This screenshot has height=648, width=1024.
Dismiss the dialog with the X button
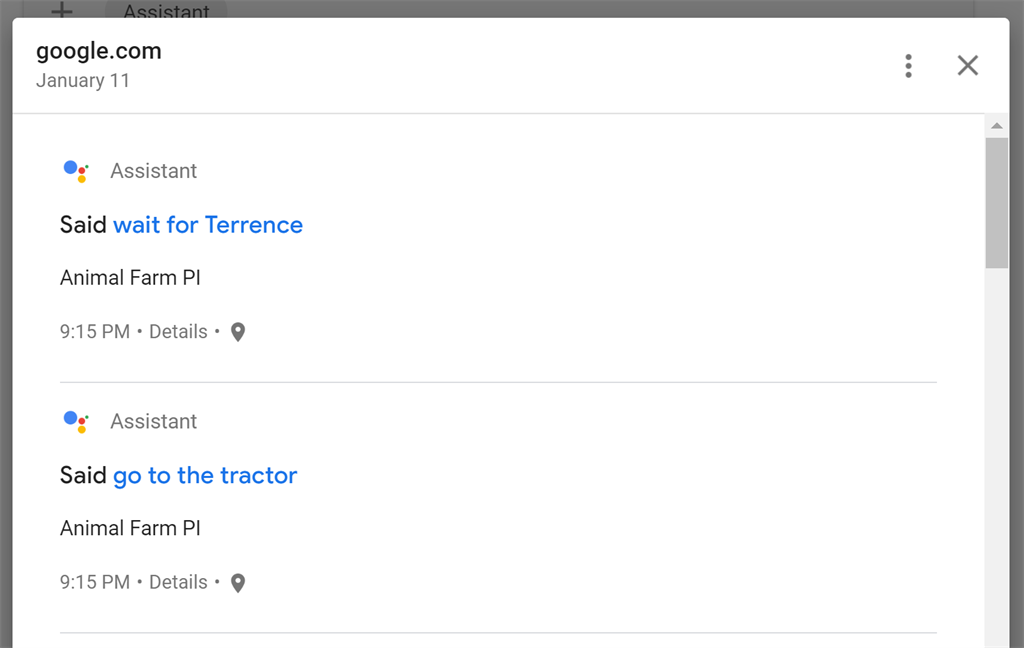967,65
